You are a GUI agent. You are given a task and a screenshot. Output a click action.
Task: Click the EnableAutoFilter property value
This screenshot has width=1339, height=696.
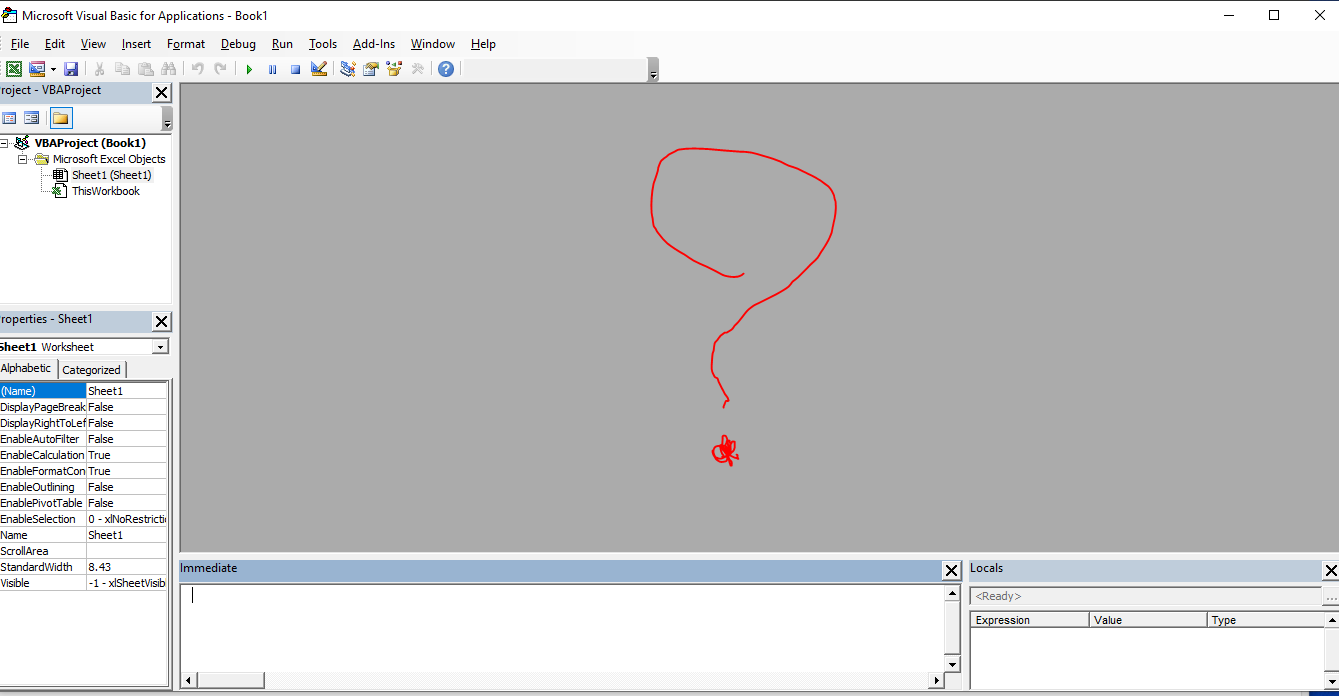(126, 439)
